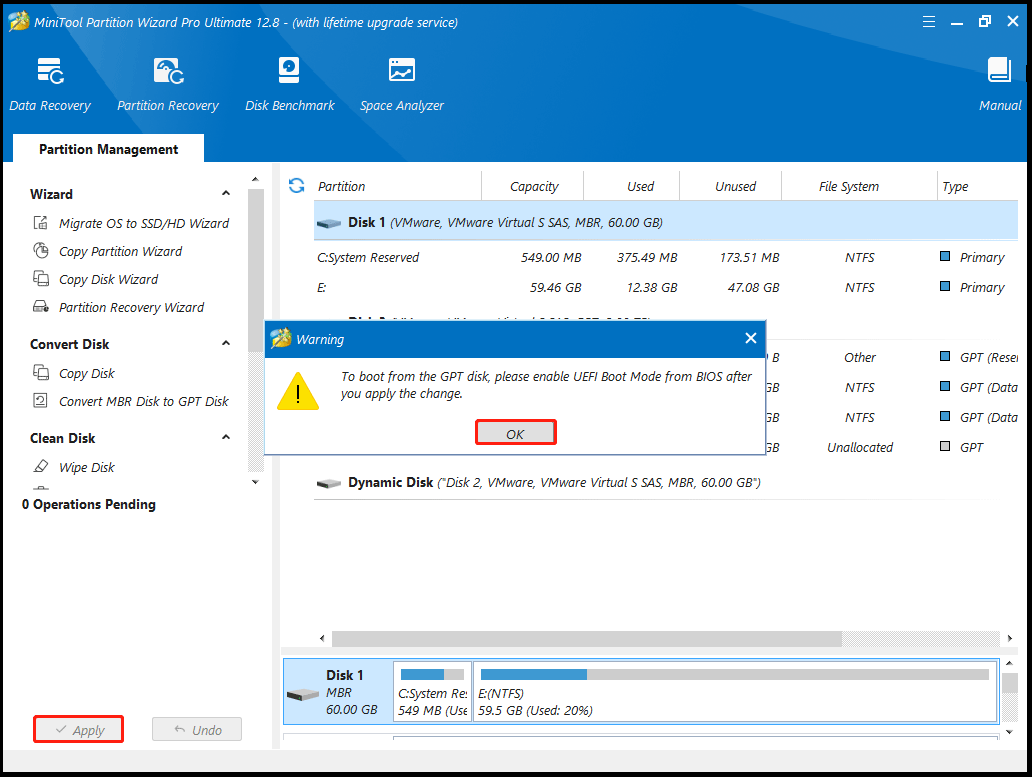Select the Disk 1 header row
This screenshot has height=777, width=1032.
point(665,222)
